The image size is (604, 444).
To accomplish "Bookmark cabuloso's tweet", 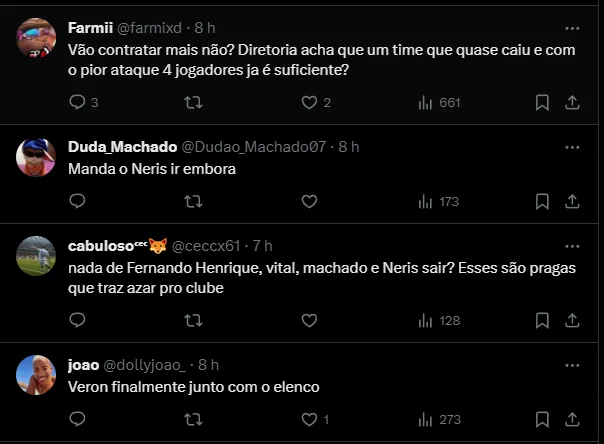I will pyautogui.click(x=541, y=320).
